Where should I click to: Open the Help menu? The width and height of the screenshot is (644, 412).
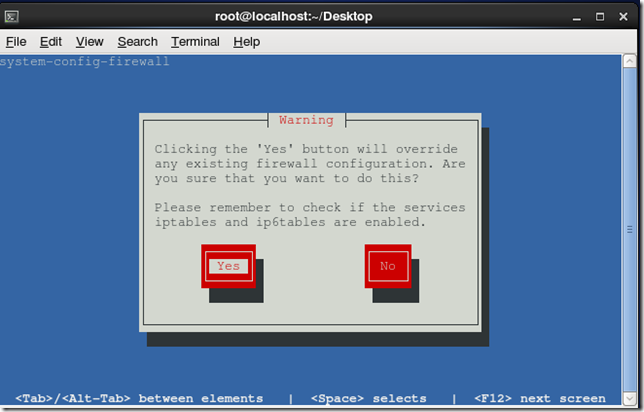pos(246,41)
